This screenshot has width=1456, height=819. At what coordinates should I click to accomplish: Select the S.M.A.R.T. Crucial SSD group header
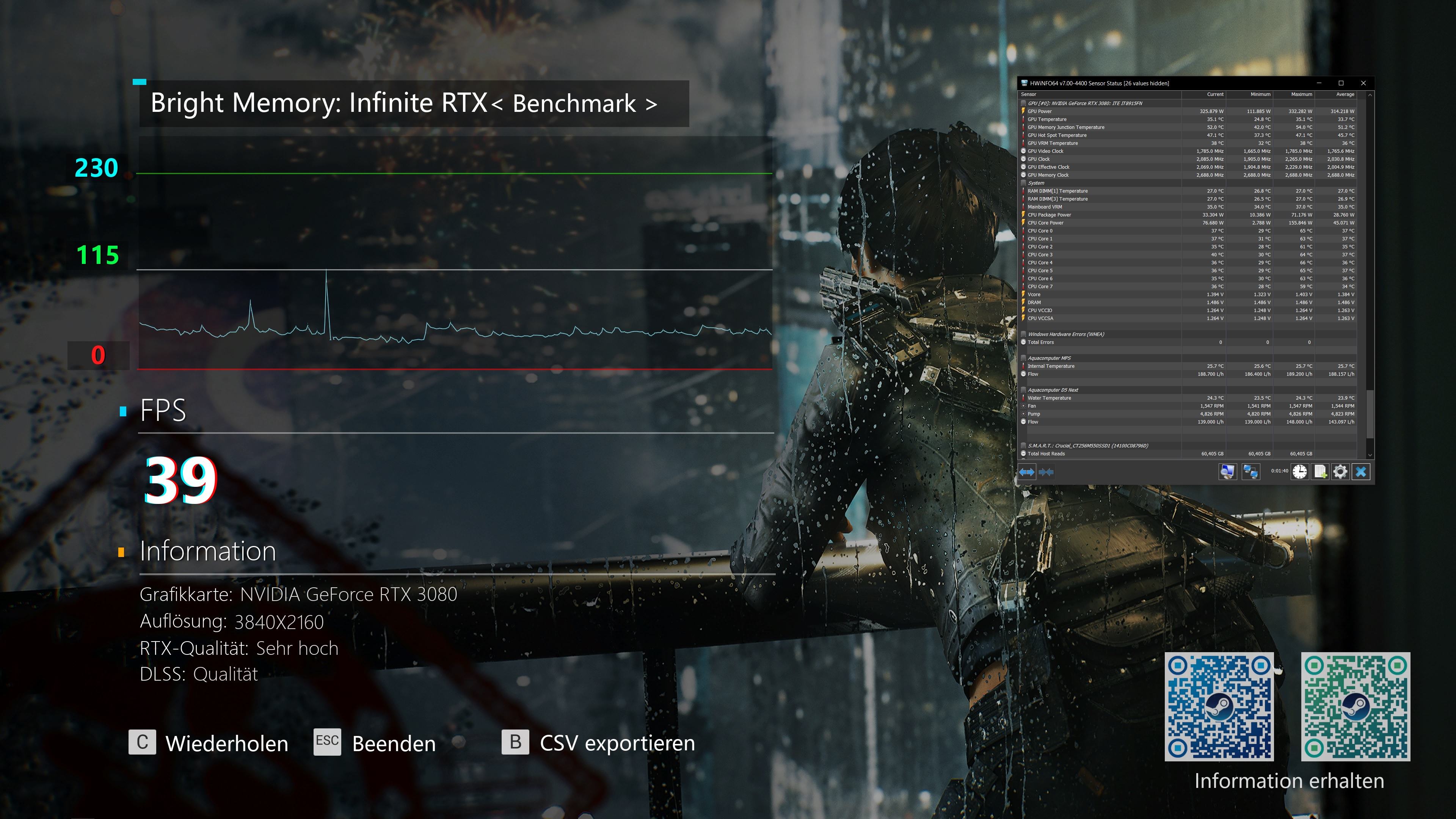click(x=1087, y=446)
